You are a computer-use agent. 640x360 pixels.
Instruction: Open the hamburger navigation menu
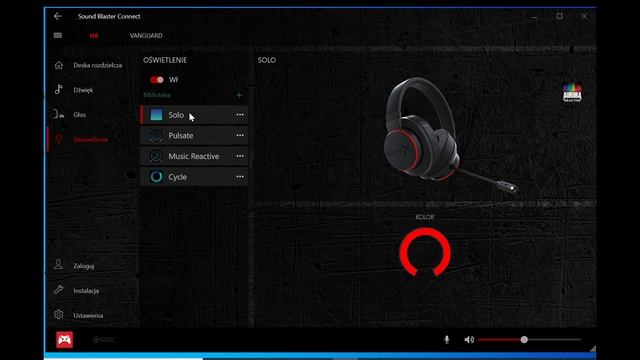pyautogui.click(x=58, y=36)
